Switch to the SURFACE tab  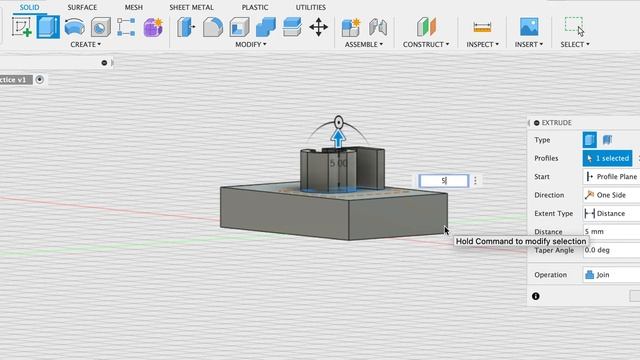click(x=82, y=7)
